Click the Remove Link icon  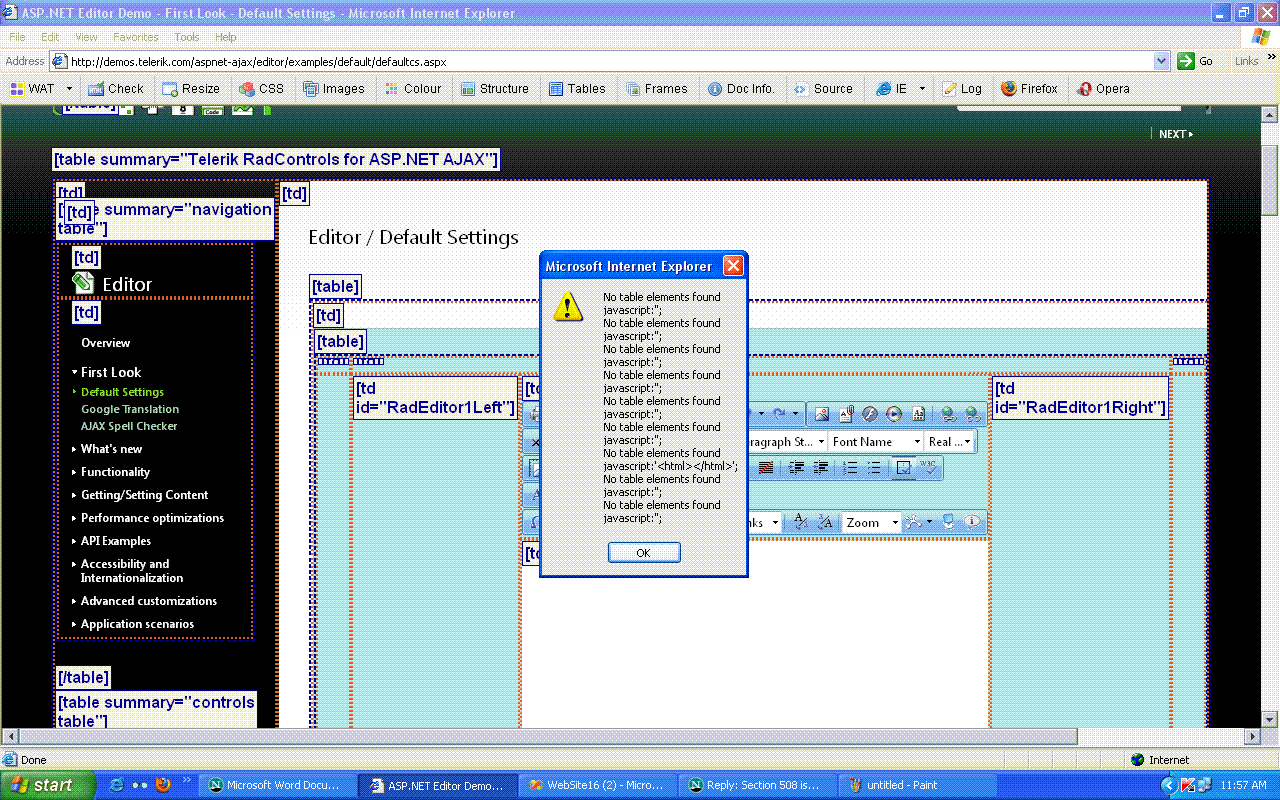971,414
